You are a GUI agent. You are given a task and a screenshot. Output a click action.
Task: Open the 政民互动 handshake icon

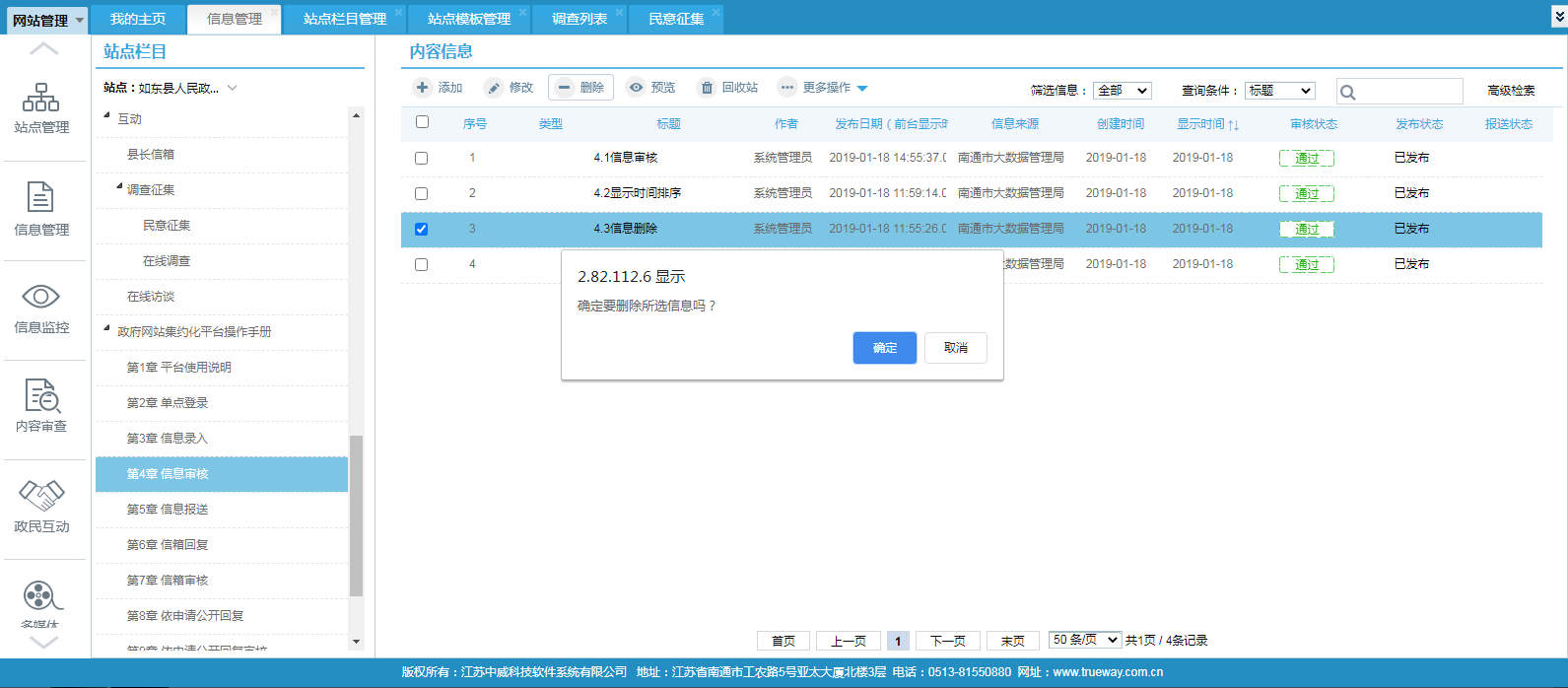[x=41, y=495]
